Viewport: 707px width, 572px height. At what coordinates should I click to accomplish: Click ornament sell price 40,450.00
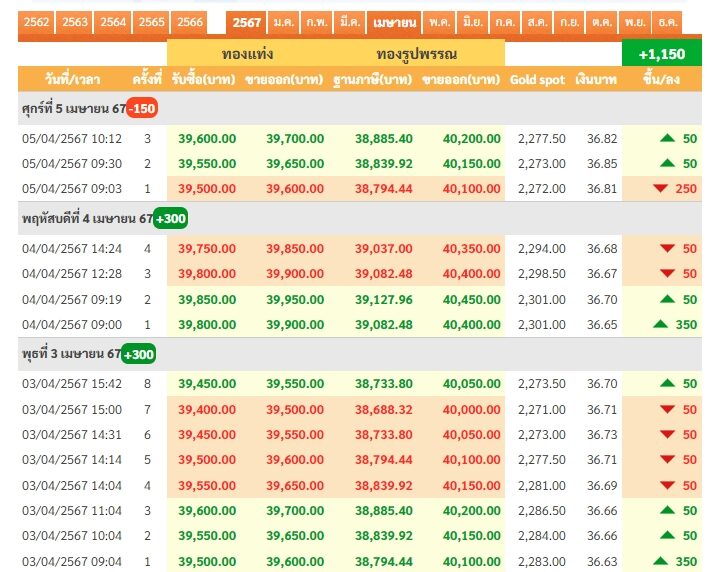[x=472, y=299]
